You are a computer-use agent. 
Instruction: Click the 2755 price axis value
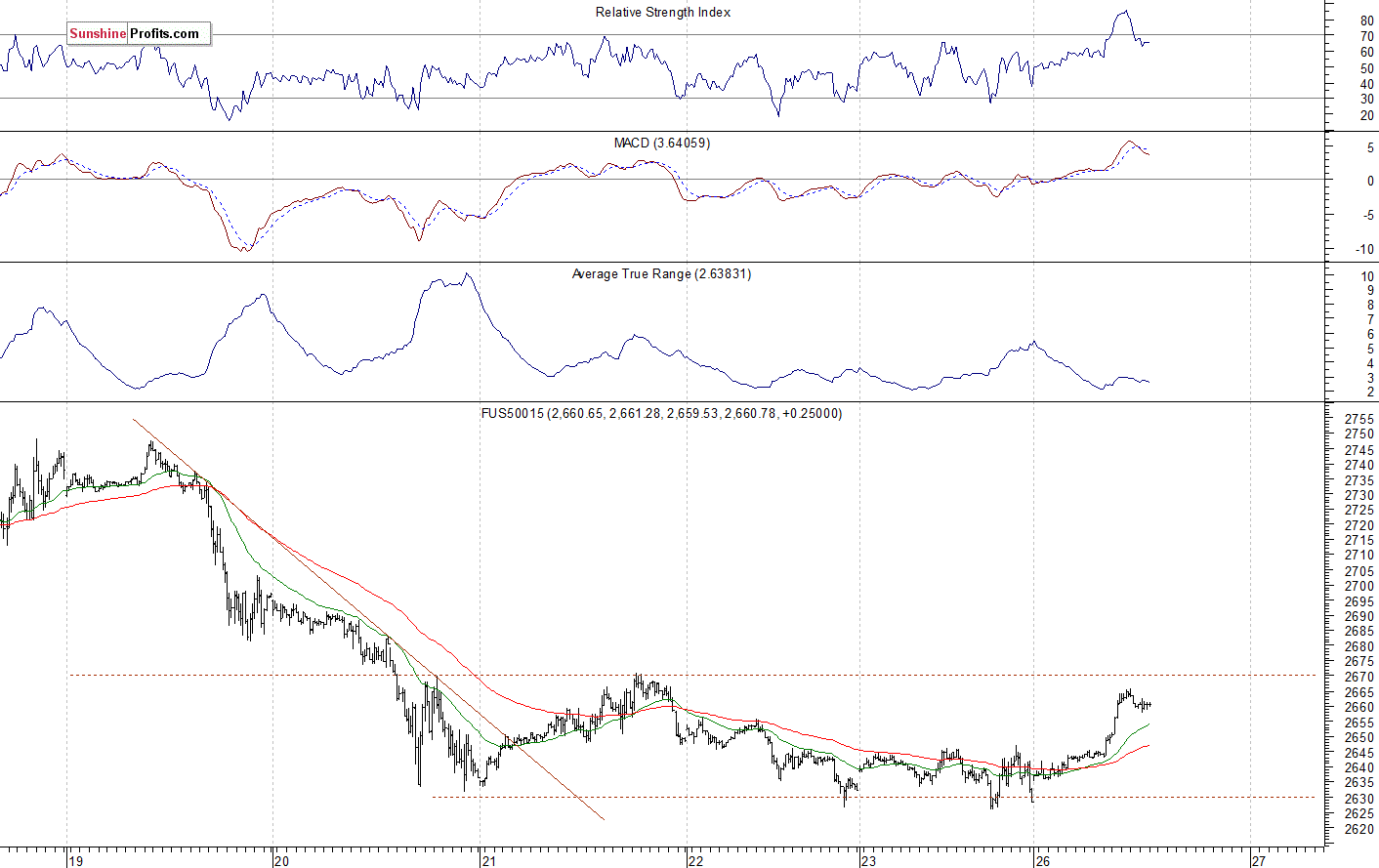[1358, 420]
